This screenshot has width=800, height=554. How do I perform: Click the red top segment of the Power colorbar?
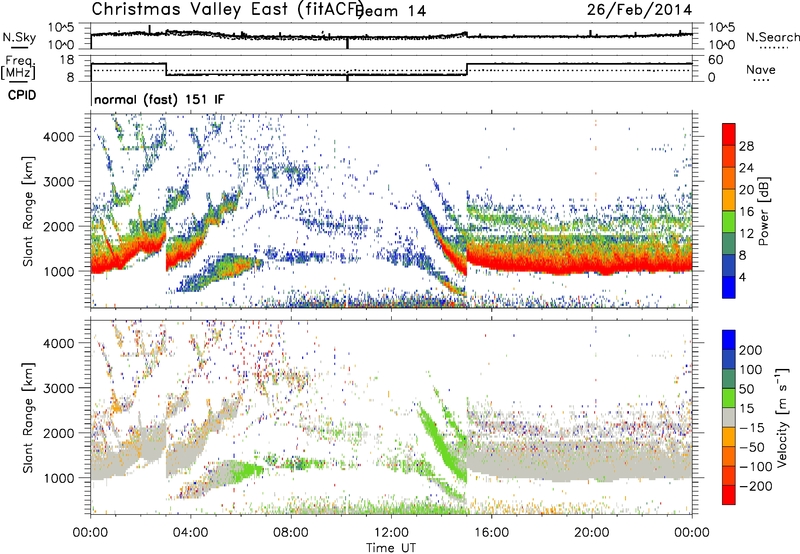click(x=729, y=134)
